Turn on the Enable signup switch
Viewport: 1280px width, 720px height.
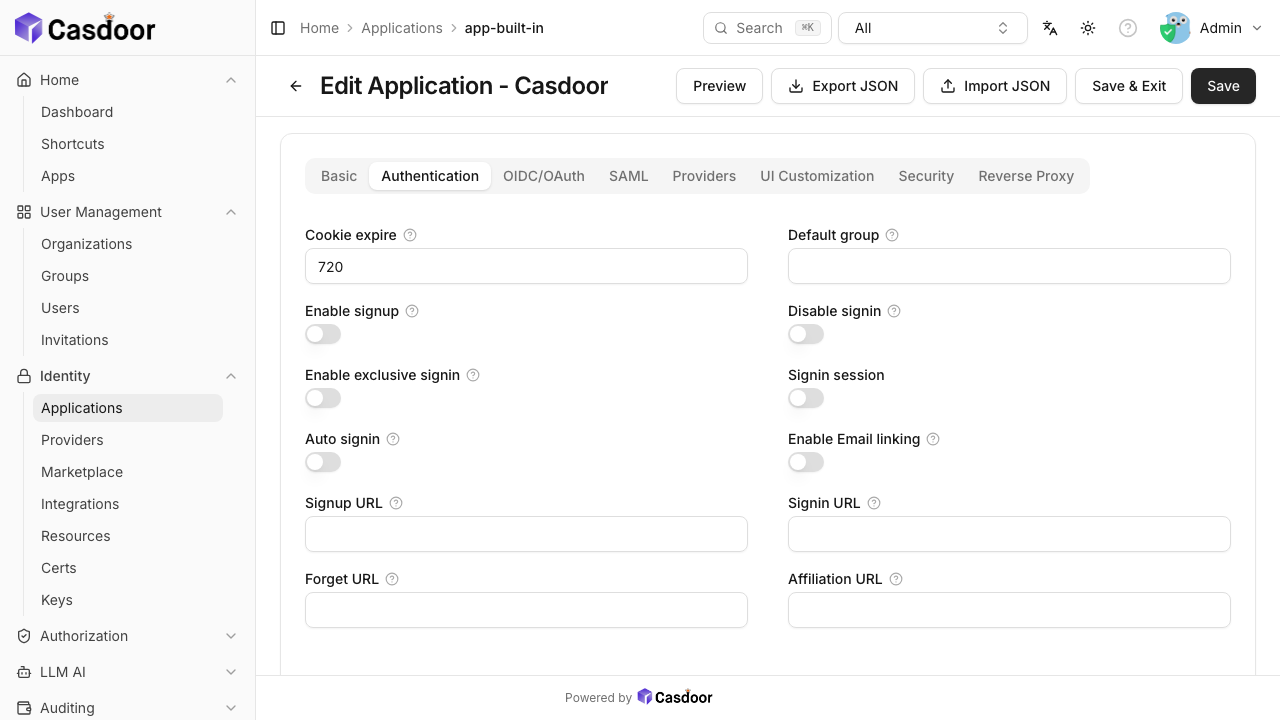(x=323, y=334)
